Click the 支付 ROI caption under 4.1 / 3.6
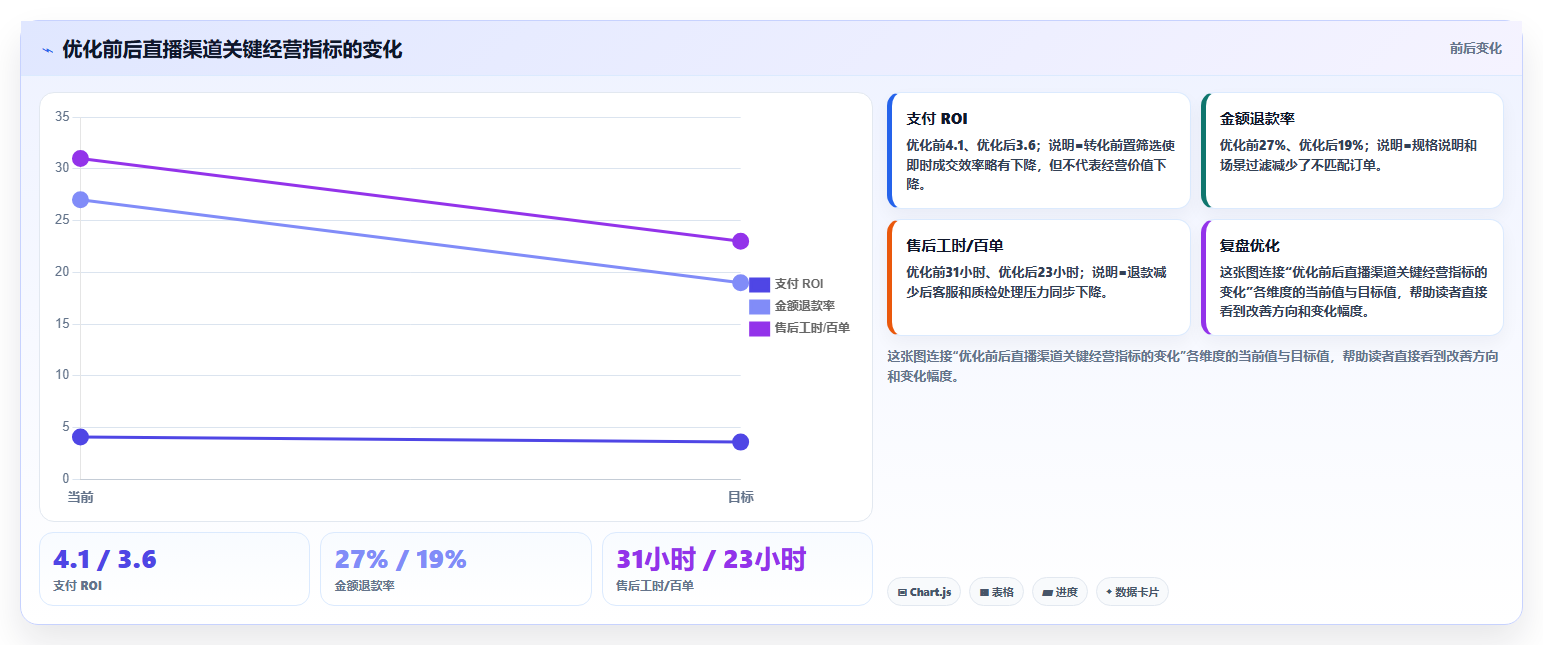 coord(77,586)
